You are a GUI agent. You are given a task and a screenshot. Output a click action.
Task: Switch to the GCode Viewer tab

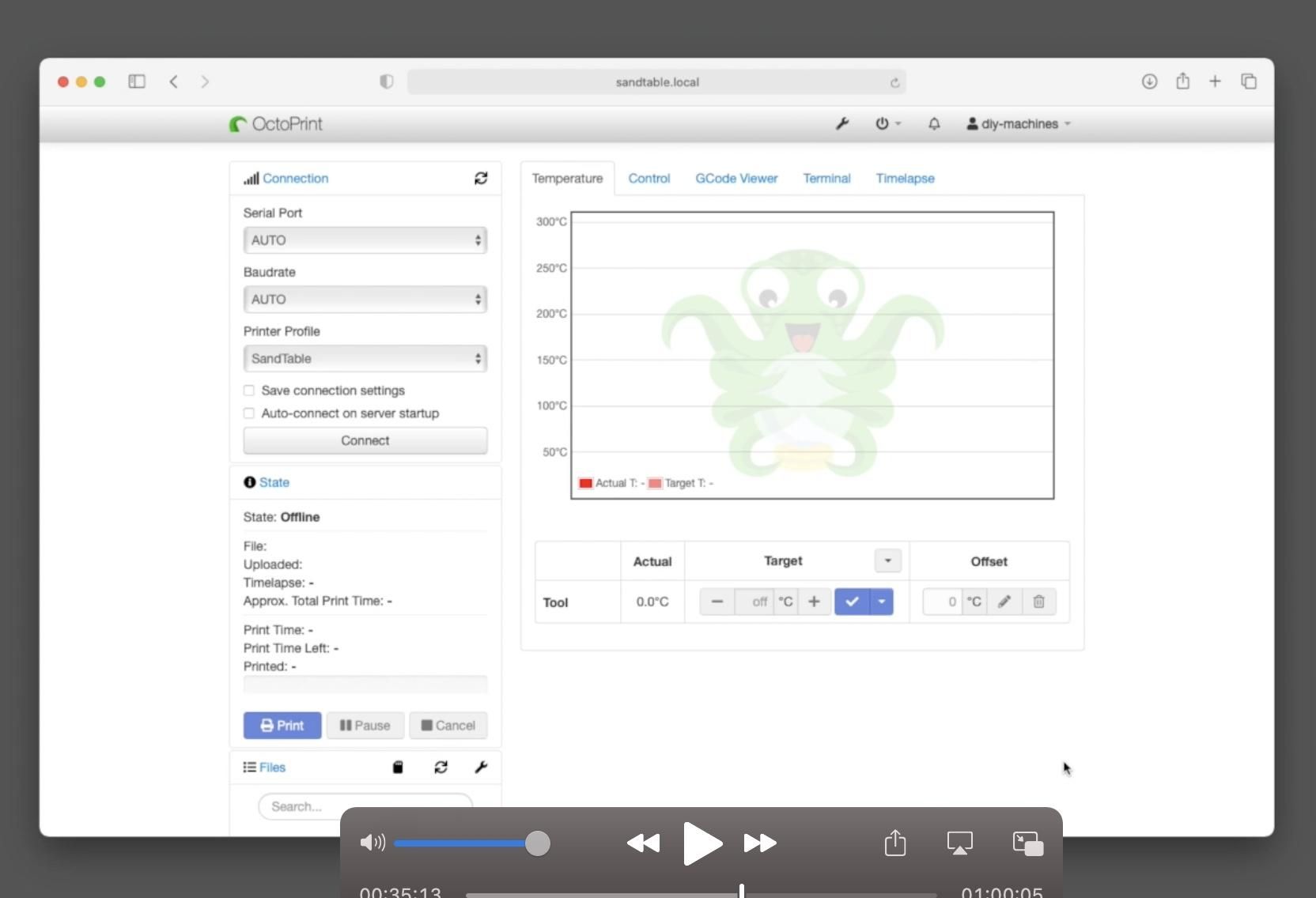point(736,179)
